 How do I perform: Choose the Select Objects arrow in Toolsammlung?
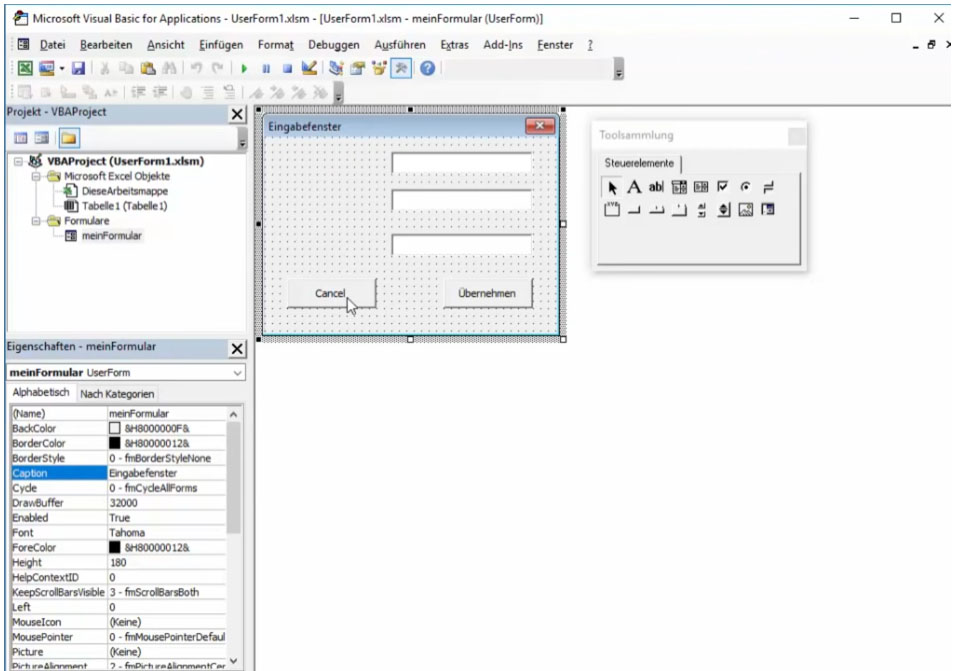pyautogui.click(x=612, y=187)
